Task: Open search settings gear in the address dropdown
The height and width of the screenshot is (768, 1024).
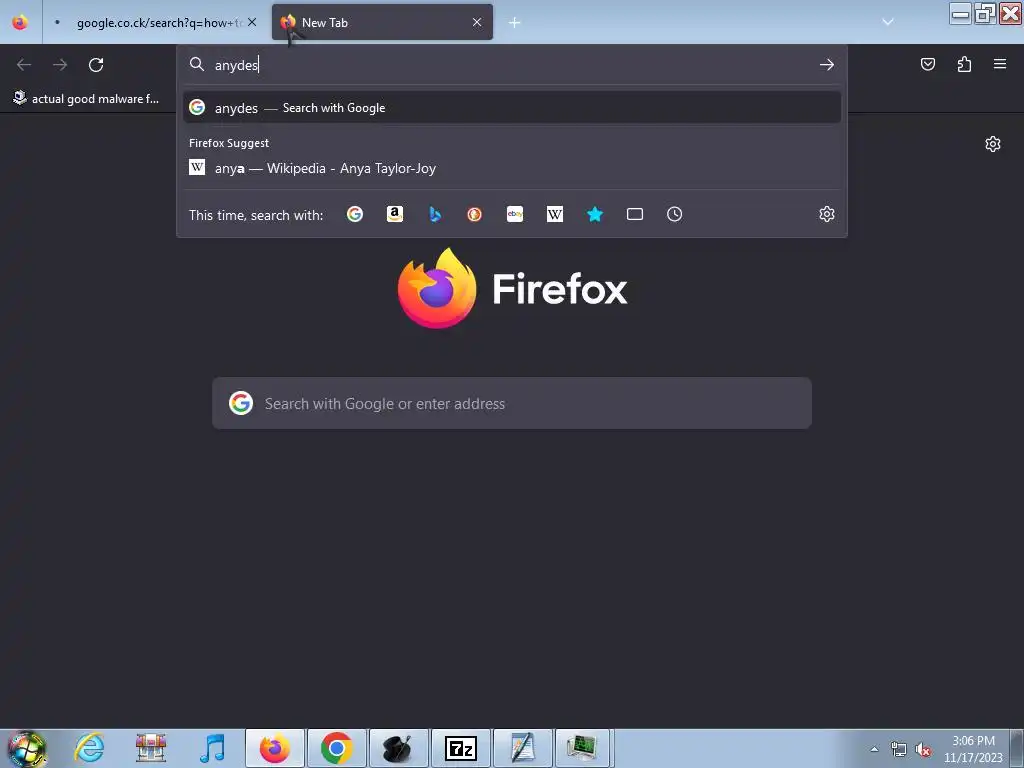Action: click(x=827, y=214)
